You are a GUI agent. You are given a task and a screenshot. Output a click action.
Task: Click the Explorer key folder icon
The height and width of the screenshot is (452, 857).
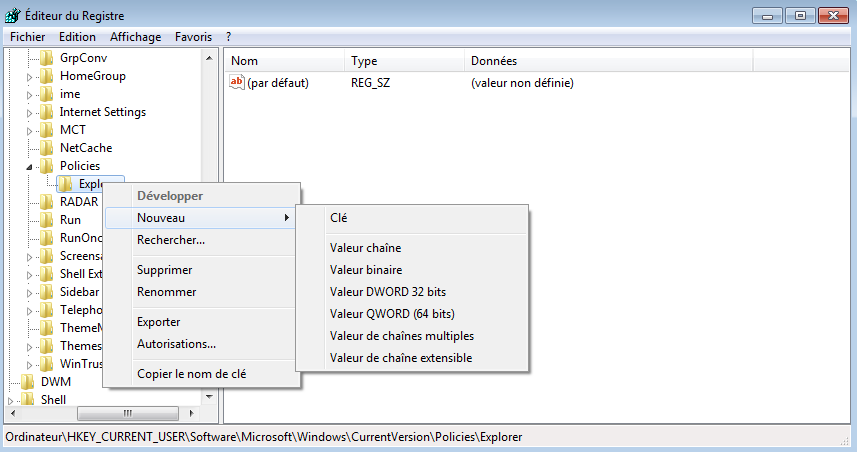coord(66,184)
